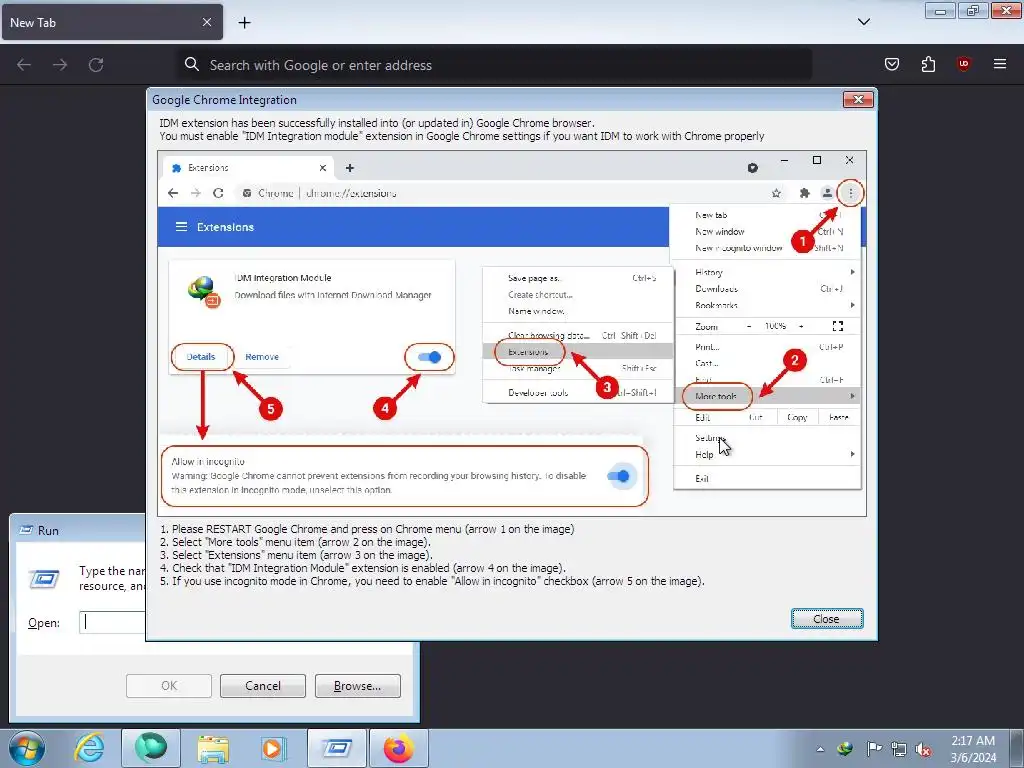Switch to Firefox via taskbar icon
This screenshot has width=1024, height=768.
click(x=399, y=748)
